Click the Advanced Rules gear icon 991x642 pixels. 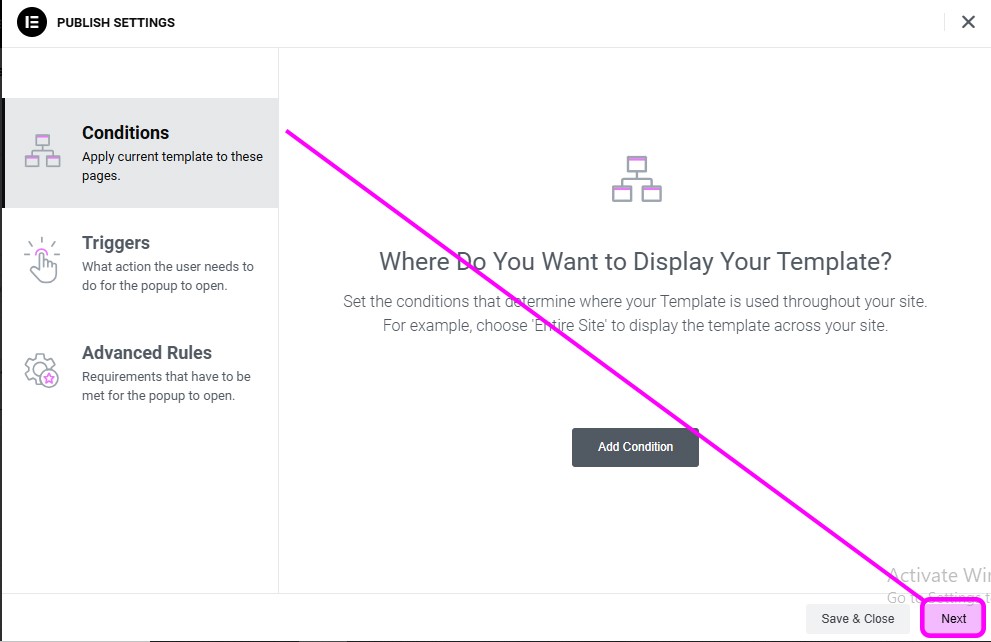42,370
